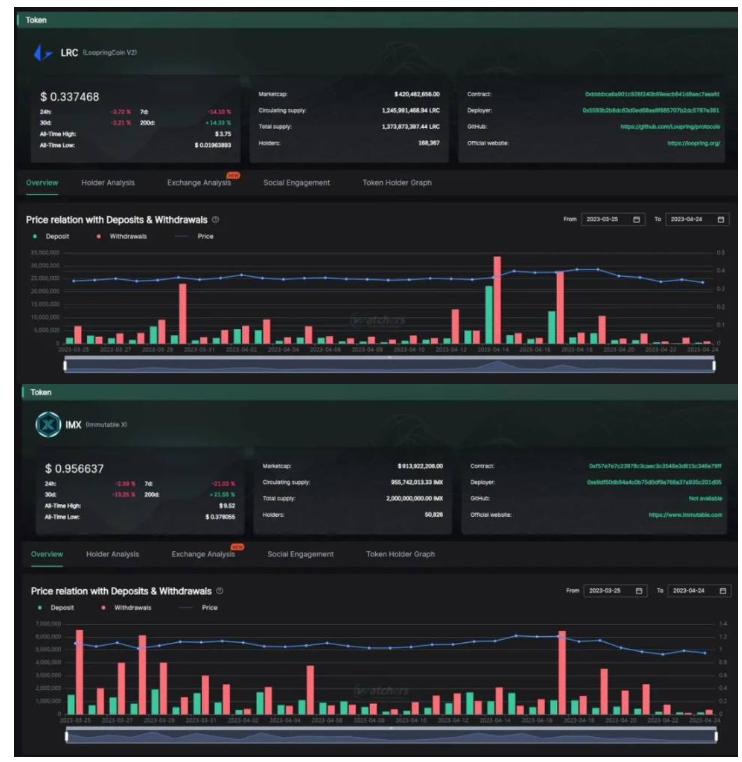Click IMX total supply 2,000,000,000.00 IMX

[x=414, y=499]
